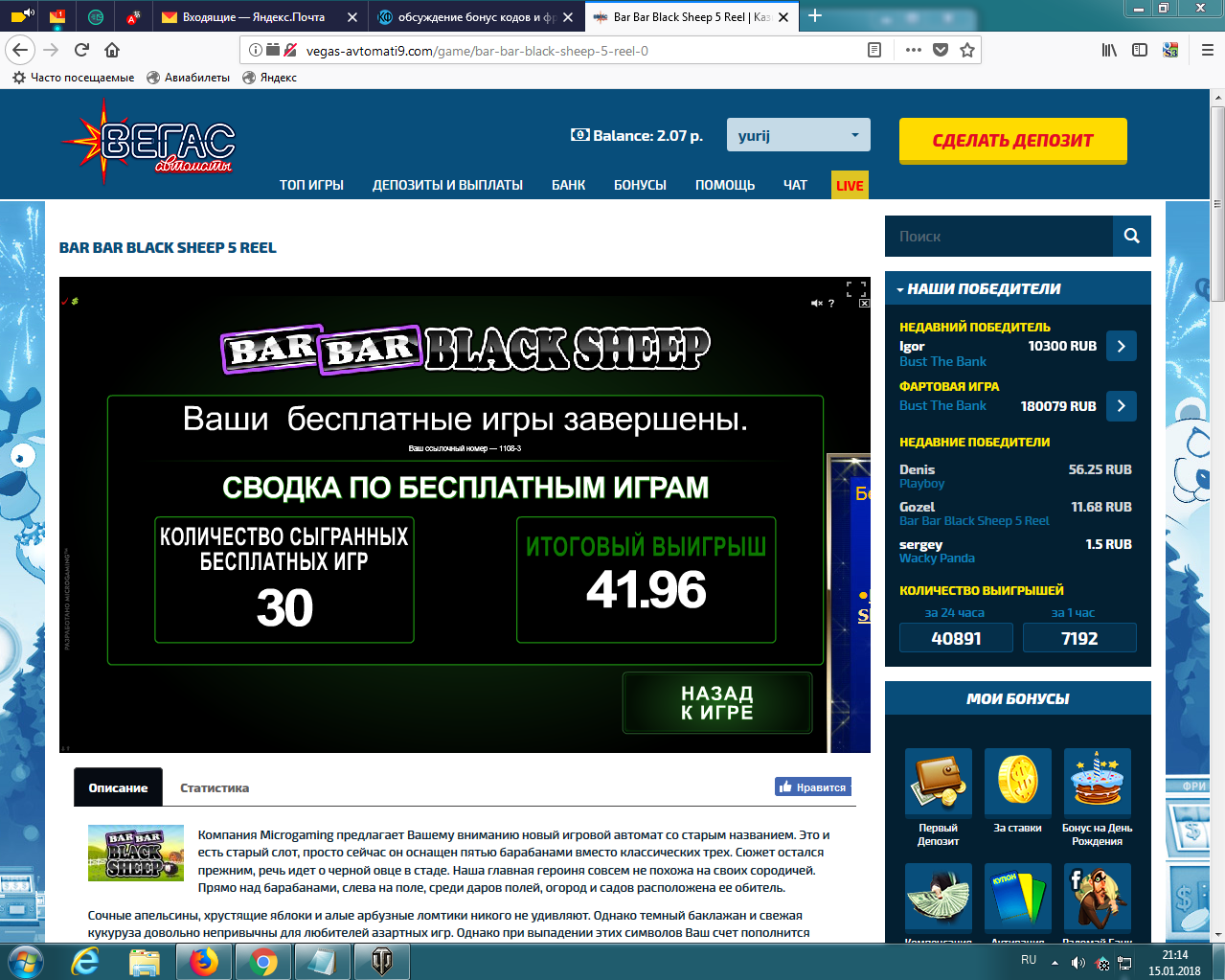This screenshot has height=980, width=1225.
Task: Click the search magnifier button
Action: 1132,236
